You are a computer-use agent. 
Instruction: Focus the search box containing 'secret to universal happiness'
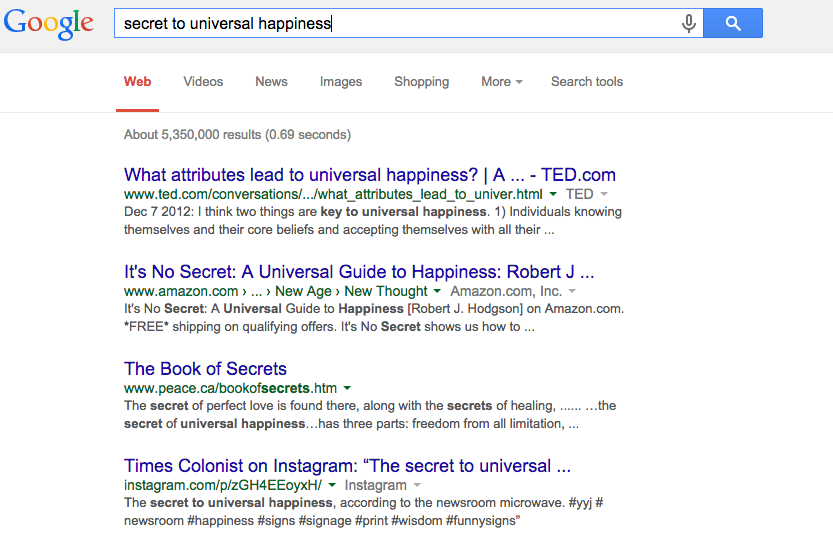coord(409,23)
